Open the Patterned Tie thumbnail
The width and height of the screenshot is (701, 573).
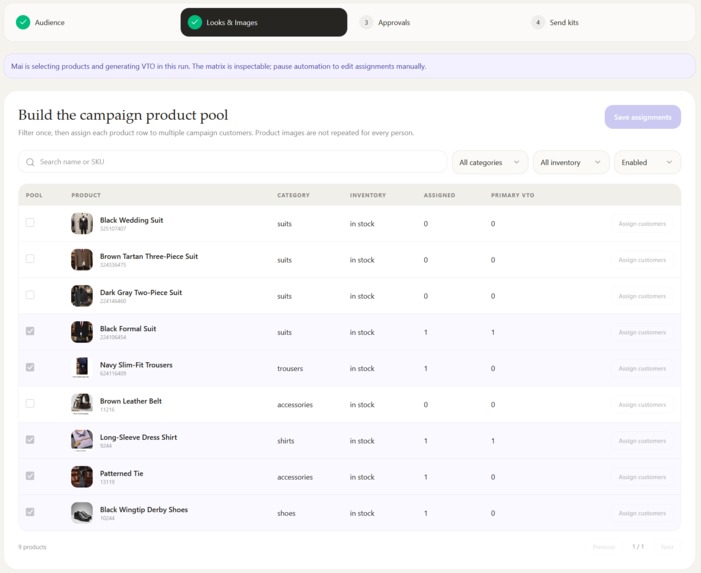pyautogui.click(x=82, y=477)
